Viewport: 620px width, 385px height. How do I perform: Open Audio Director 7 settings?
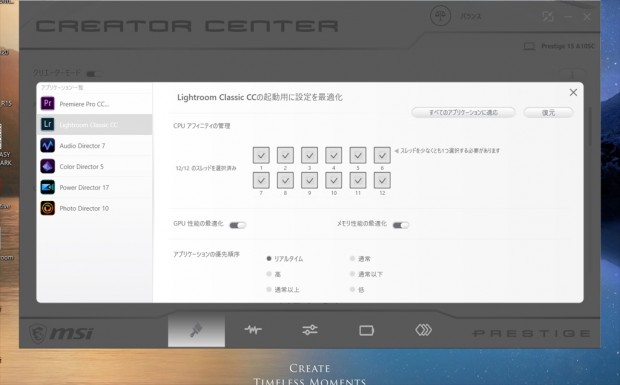coord(94,145)
